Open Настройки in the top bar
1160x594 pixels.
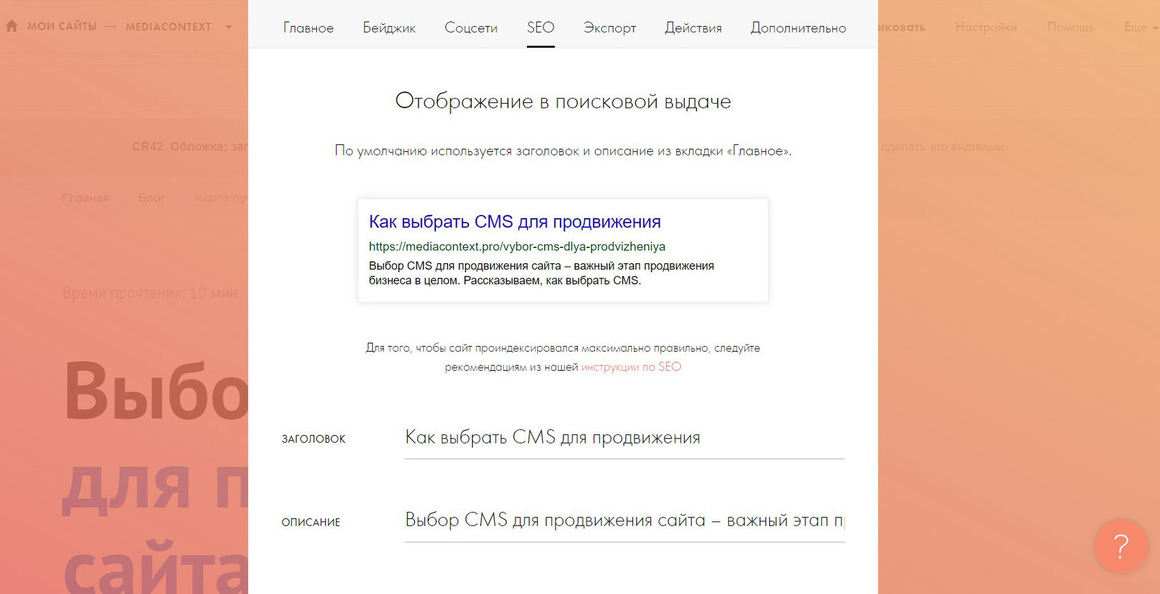tap(986, 27)
